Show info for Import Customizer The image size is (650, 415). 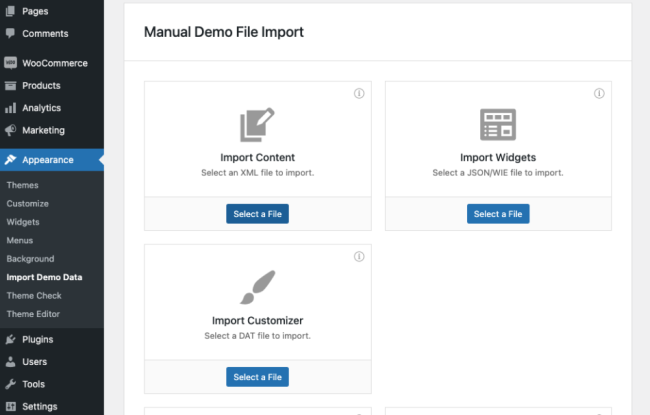(x=359, y=257)
